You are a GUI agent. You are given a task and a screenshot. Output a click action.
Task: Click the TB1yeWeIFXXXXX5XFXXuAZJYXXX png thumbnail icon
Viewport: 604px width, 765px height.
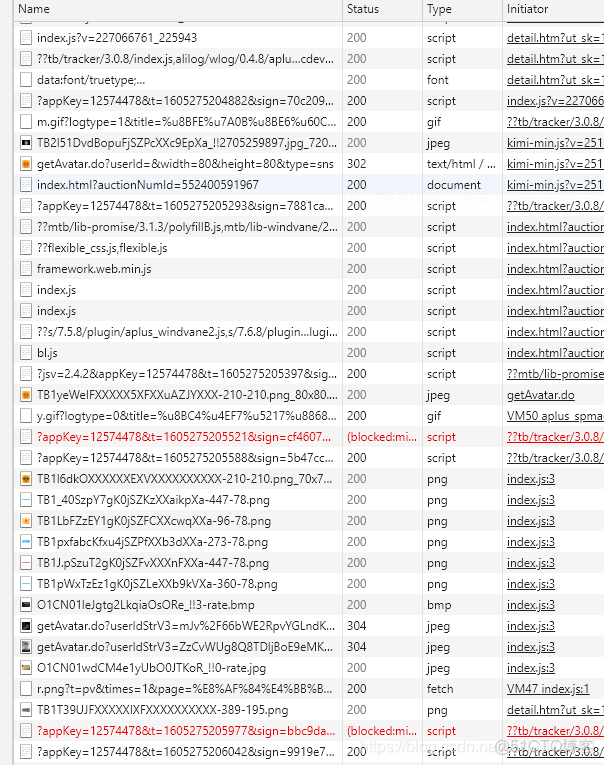click(x=26, y=395)
